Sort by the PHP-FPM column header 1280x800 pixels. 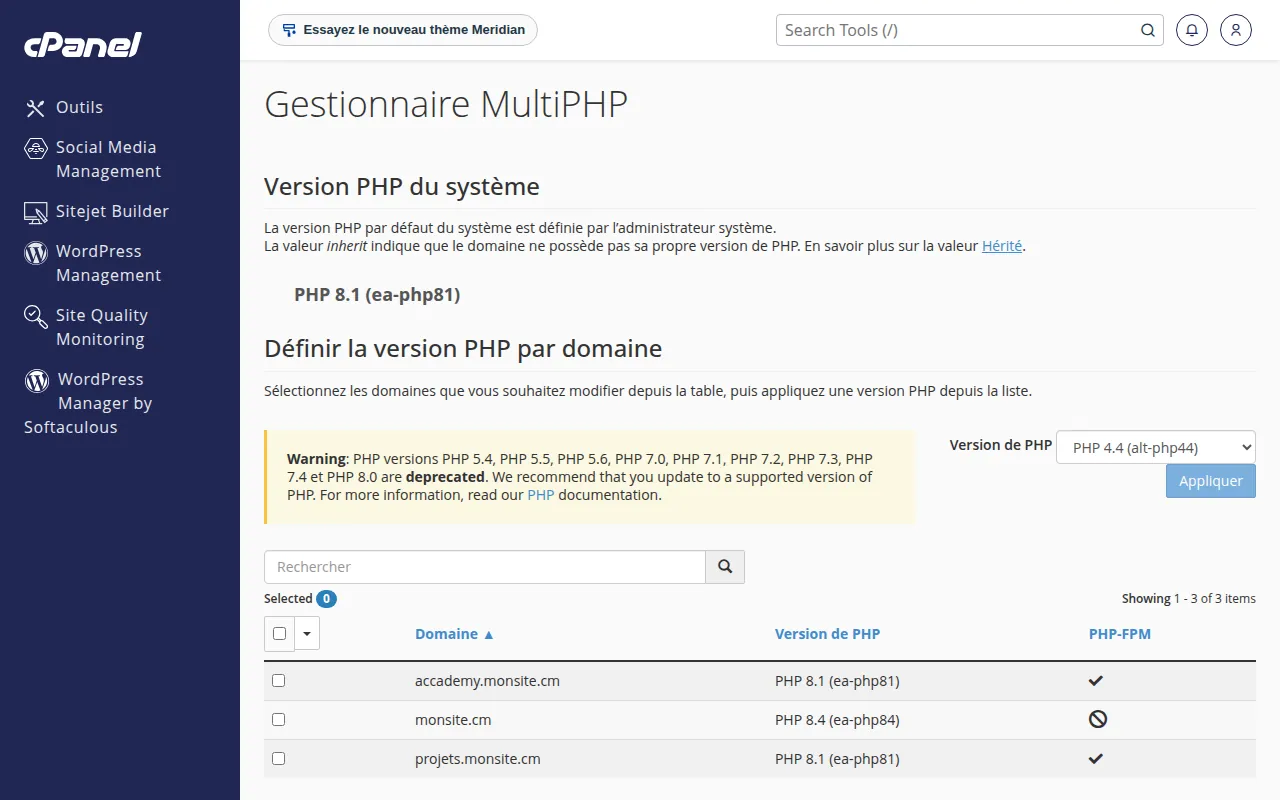point(1120,634)
